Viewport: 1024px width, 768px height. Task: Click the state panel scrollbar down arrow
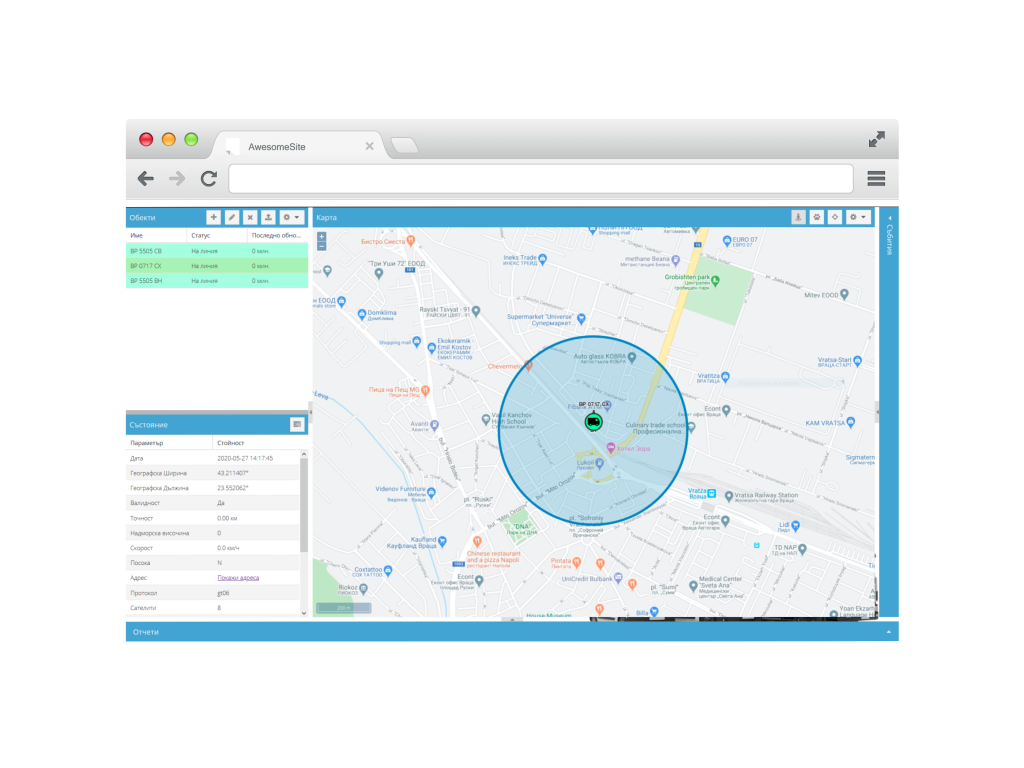(x=304, y=613)
